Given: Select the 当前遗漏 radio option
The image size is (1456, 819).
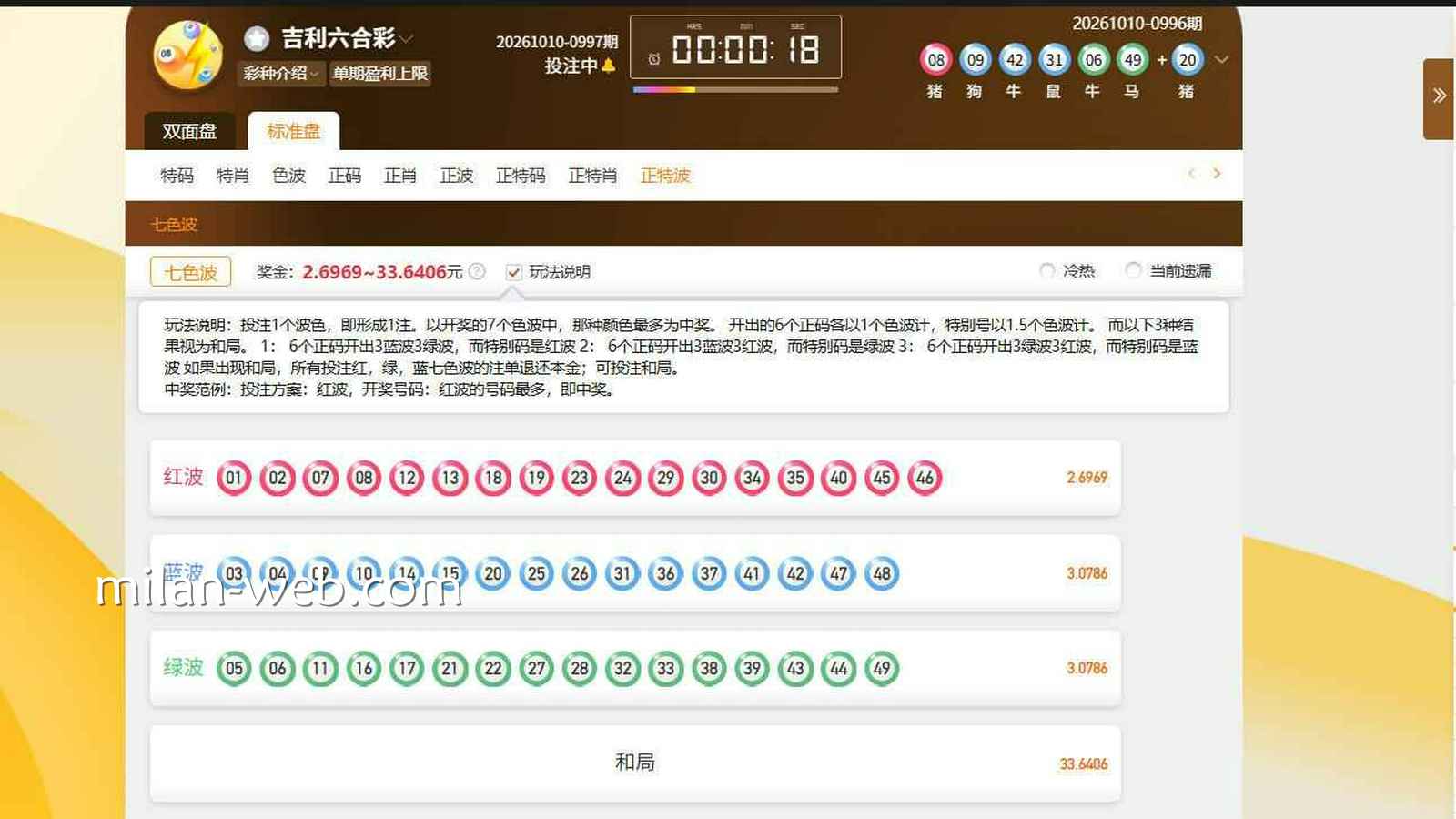Looking at the screenshot, I should pyautogui.click(x=1133, y=271).
